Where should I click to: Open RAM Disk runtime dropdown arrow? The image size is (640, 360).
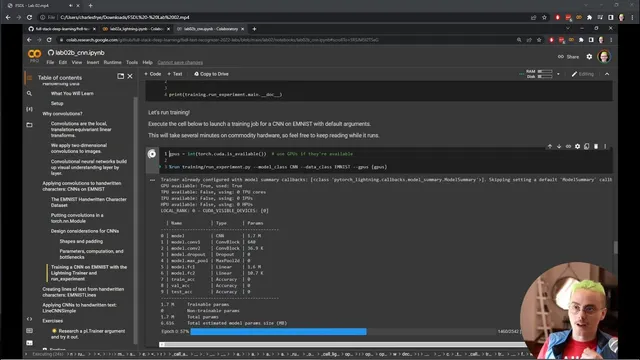558,74
